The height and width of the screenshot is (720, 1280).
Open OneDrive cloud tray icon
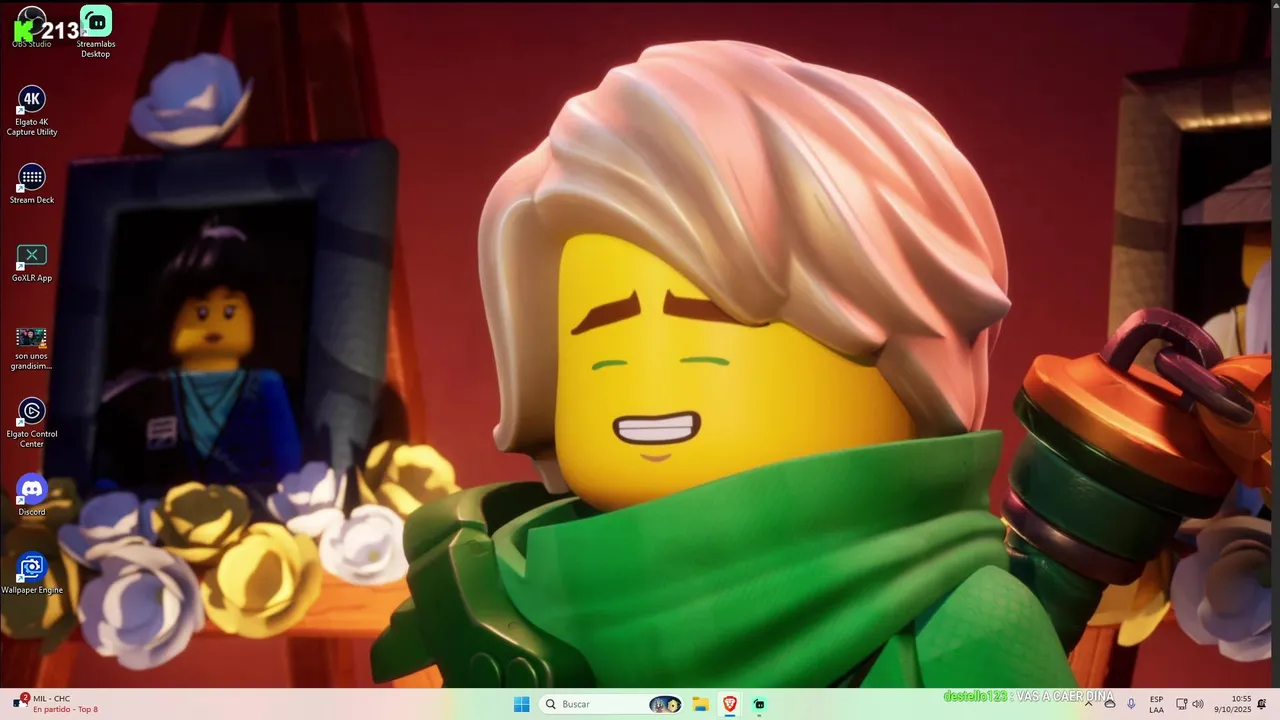pyautogui.click(x=1110, y=704)
